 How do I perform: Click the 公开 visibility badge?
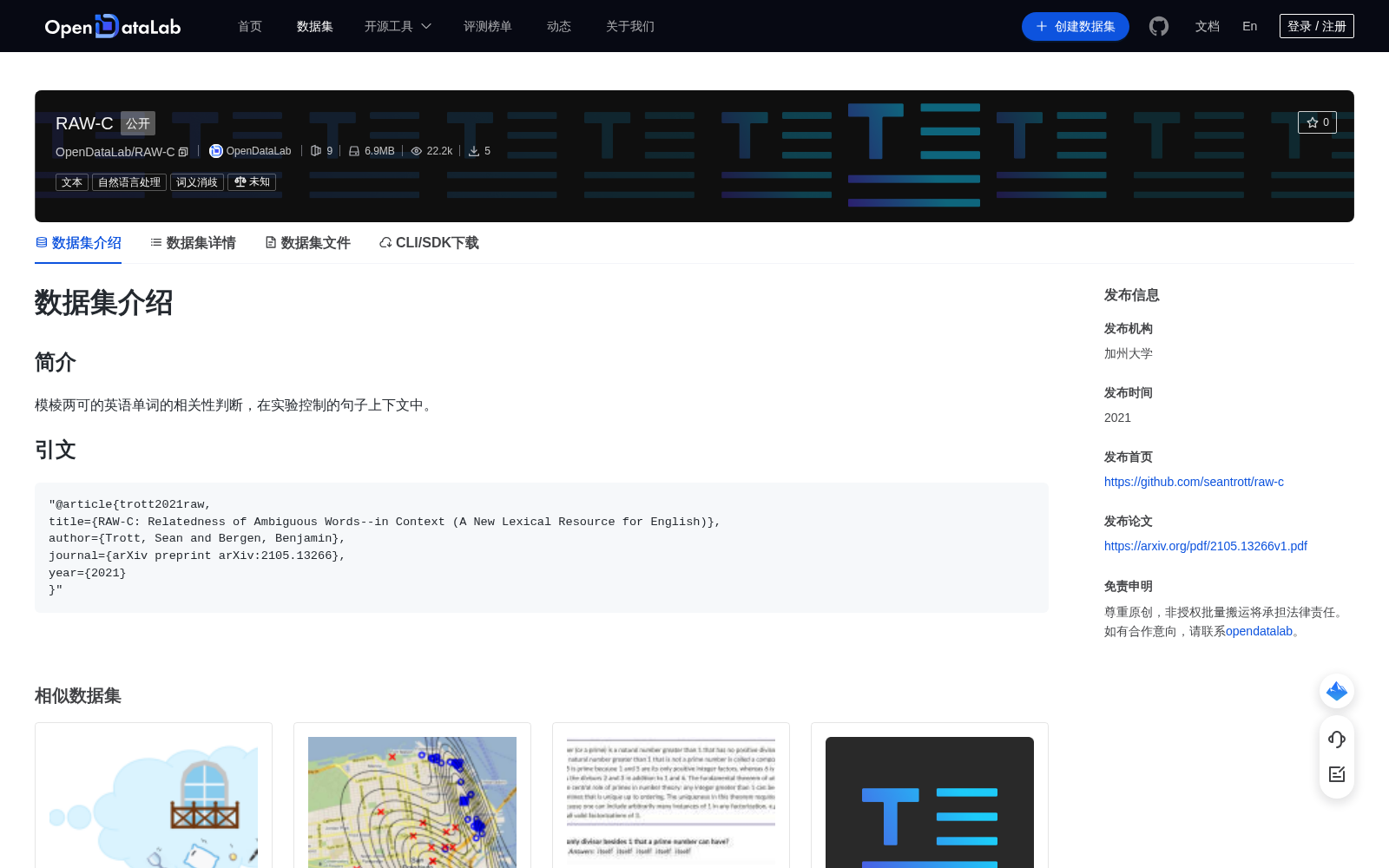(x=138, y=123)
